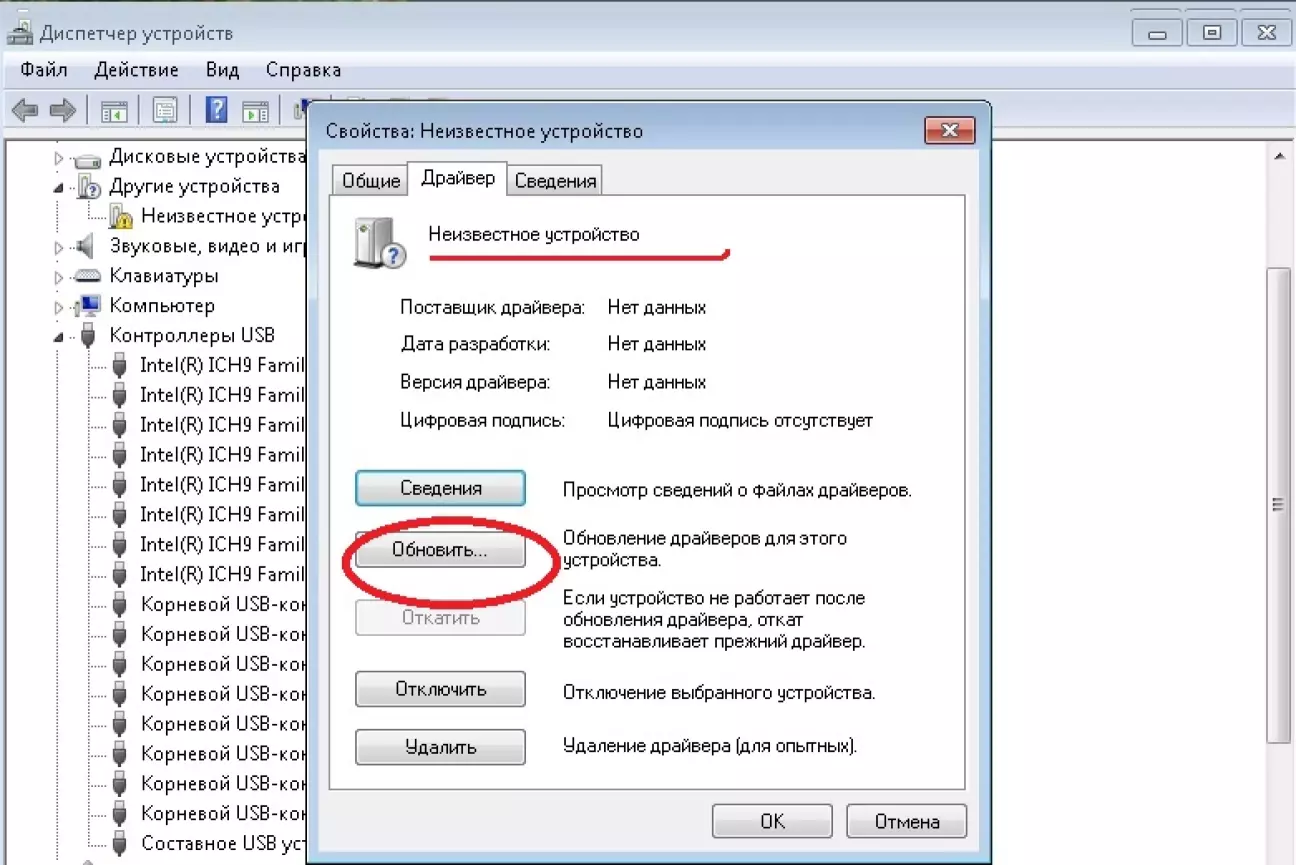Collapse the Контроллеры USB node
Screen dimensions: 1296x865
coord(59,337)
